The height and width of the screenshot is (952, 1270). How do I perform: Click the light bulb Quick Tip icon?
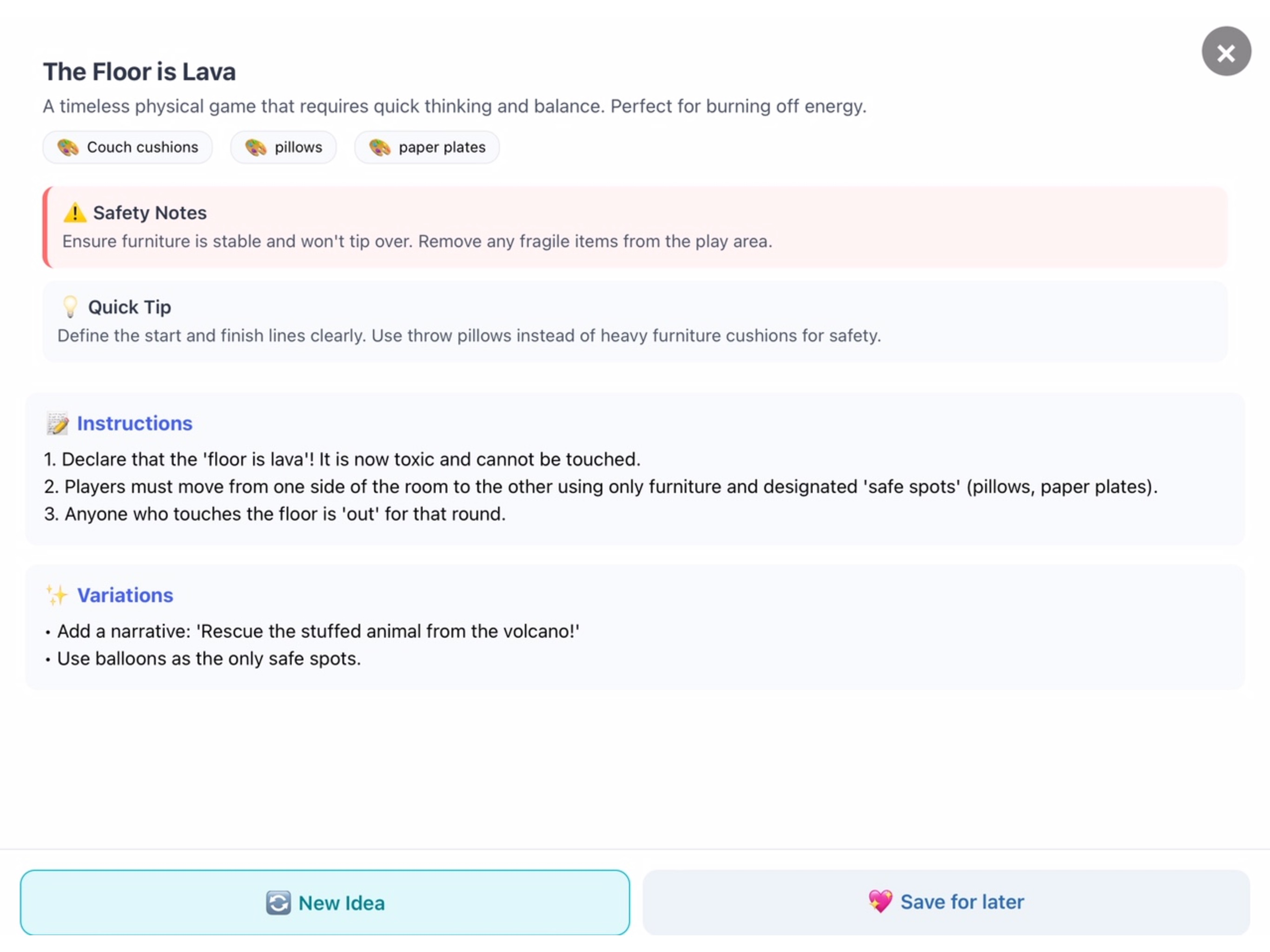70,307
